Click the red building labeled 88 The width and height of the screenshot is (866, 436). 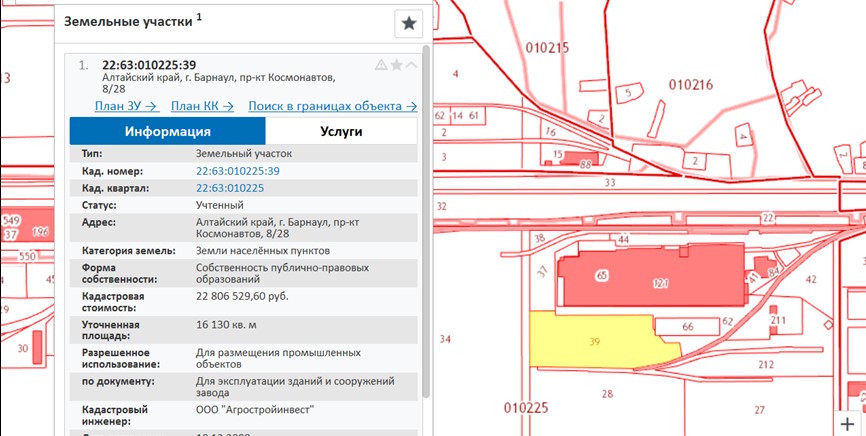(579, 159)
